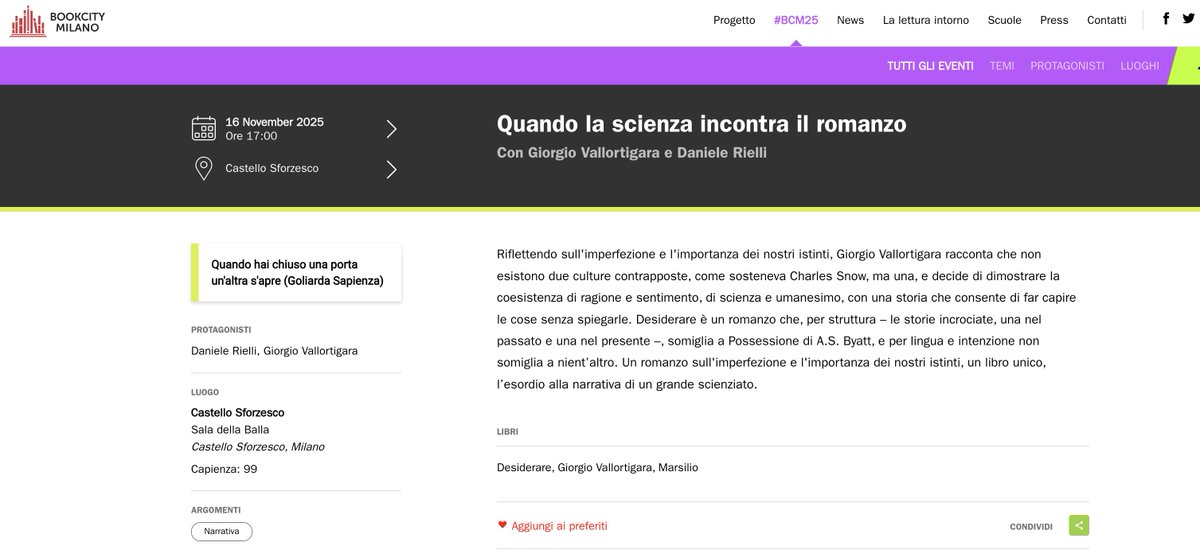Open the Contatti menu item

1106,20
